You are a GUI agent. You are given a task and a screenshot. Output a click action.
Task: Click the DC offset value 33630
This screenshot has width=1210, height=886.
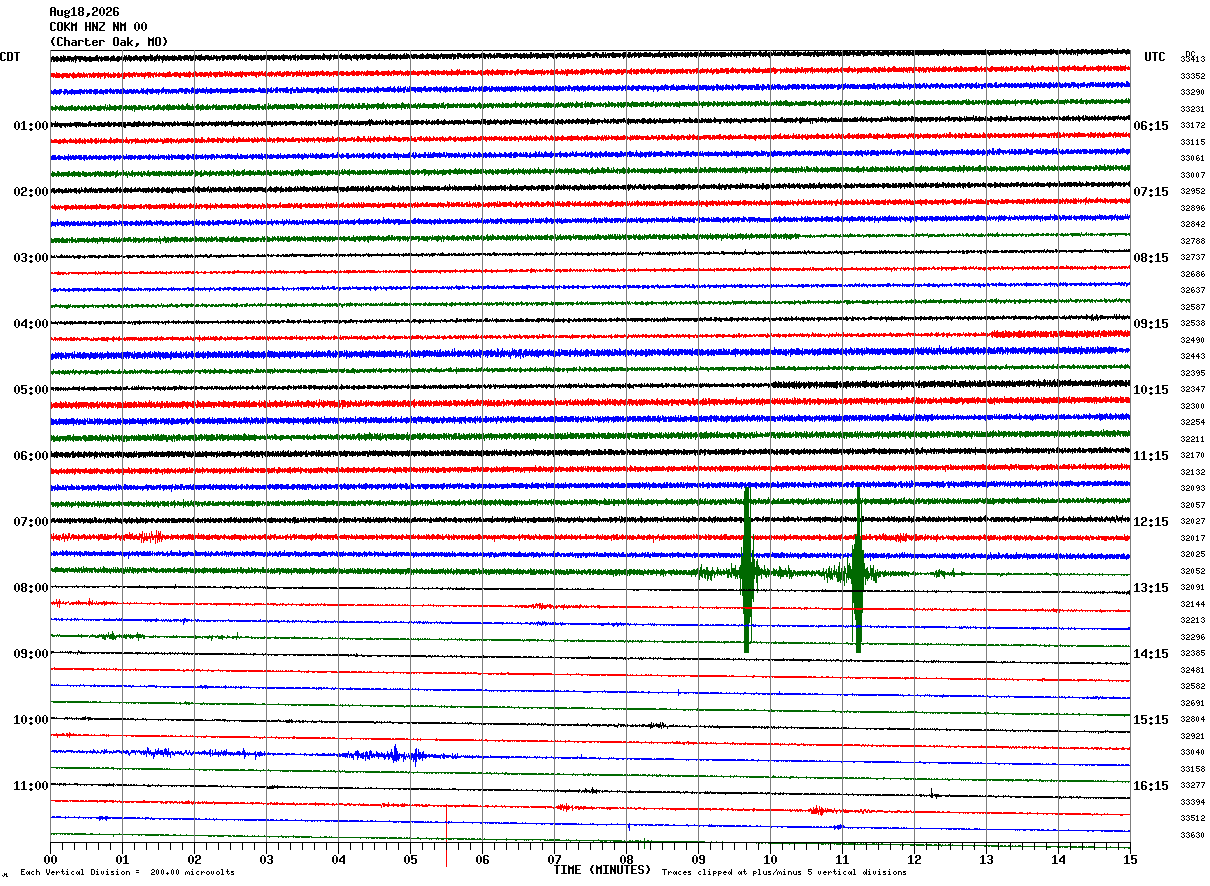(x=1192, y=835)
